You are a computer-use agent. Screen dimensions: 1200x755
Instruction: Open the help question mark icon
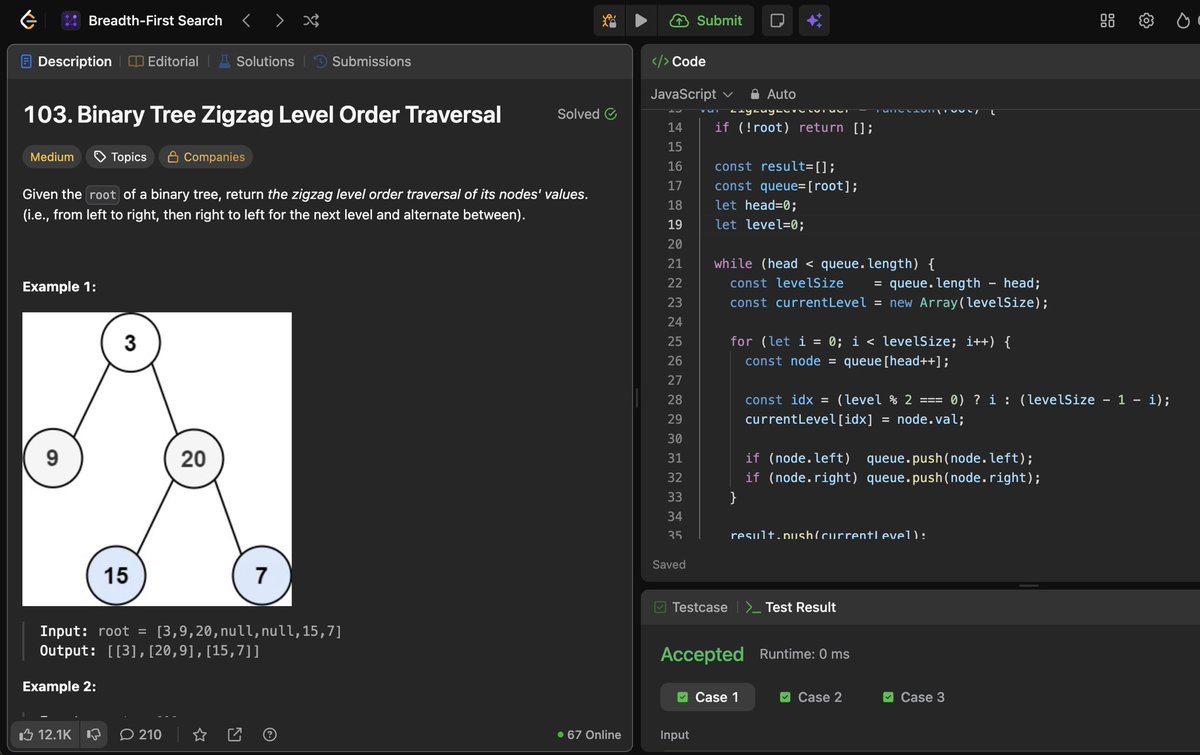coord(270,734)
